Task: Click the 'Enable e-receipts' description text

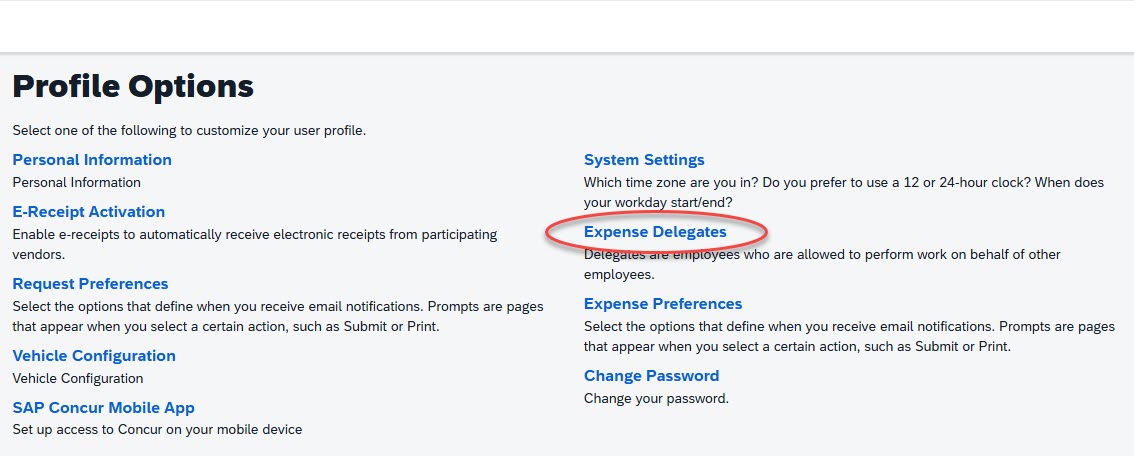Action: pyautogui.click(x=254, y=234)
